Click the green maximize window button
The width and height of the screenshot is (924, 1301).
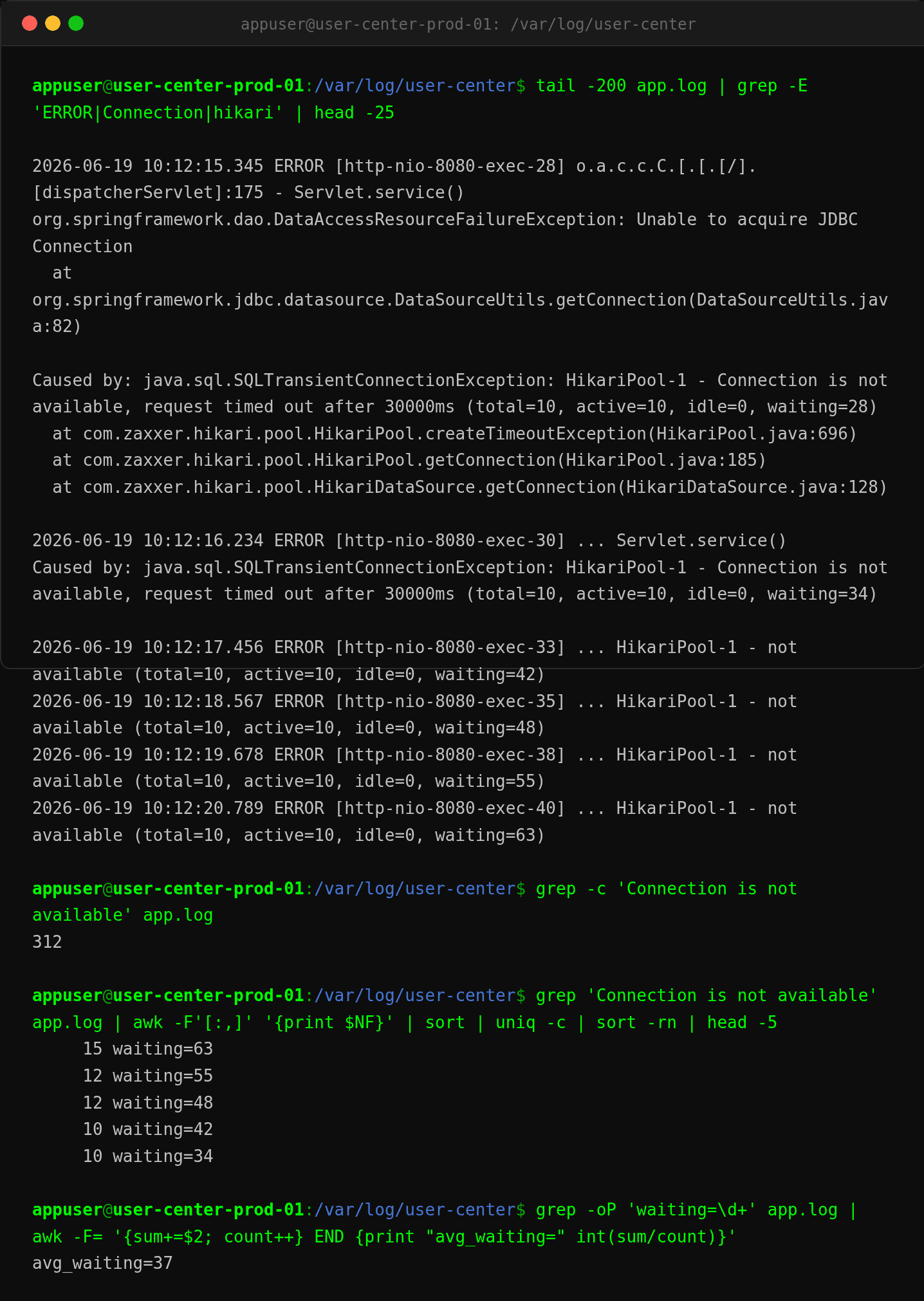tap(76, 23)
